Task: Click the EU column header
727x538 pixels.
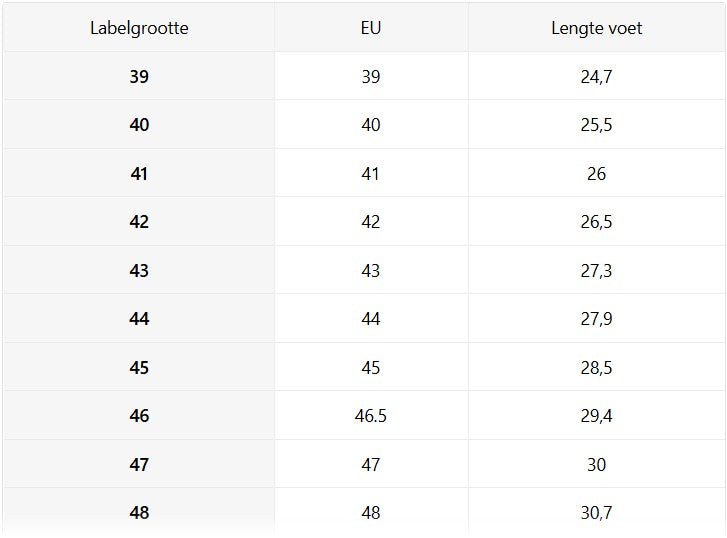Action: click(371, 28)
